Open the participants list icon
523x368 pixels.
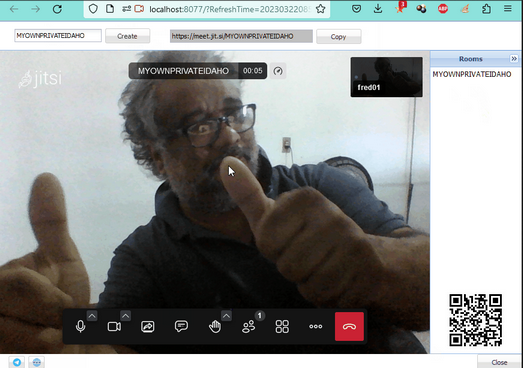pyautogui.click(x=248, y=326)
